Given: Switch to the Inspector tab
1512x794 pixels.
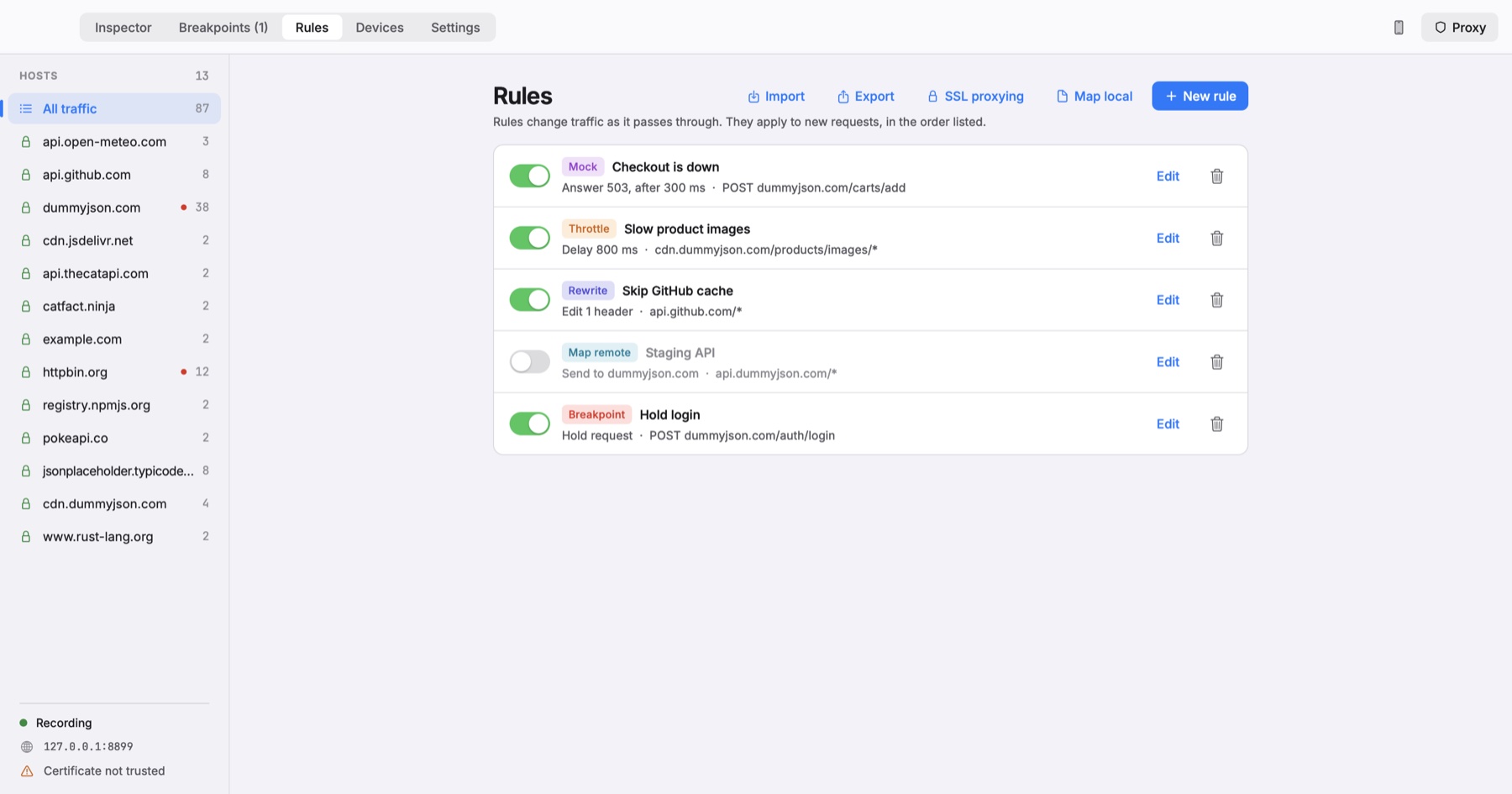Looking at the screenshot, I should (x=123, y=28).
